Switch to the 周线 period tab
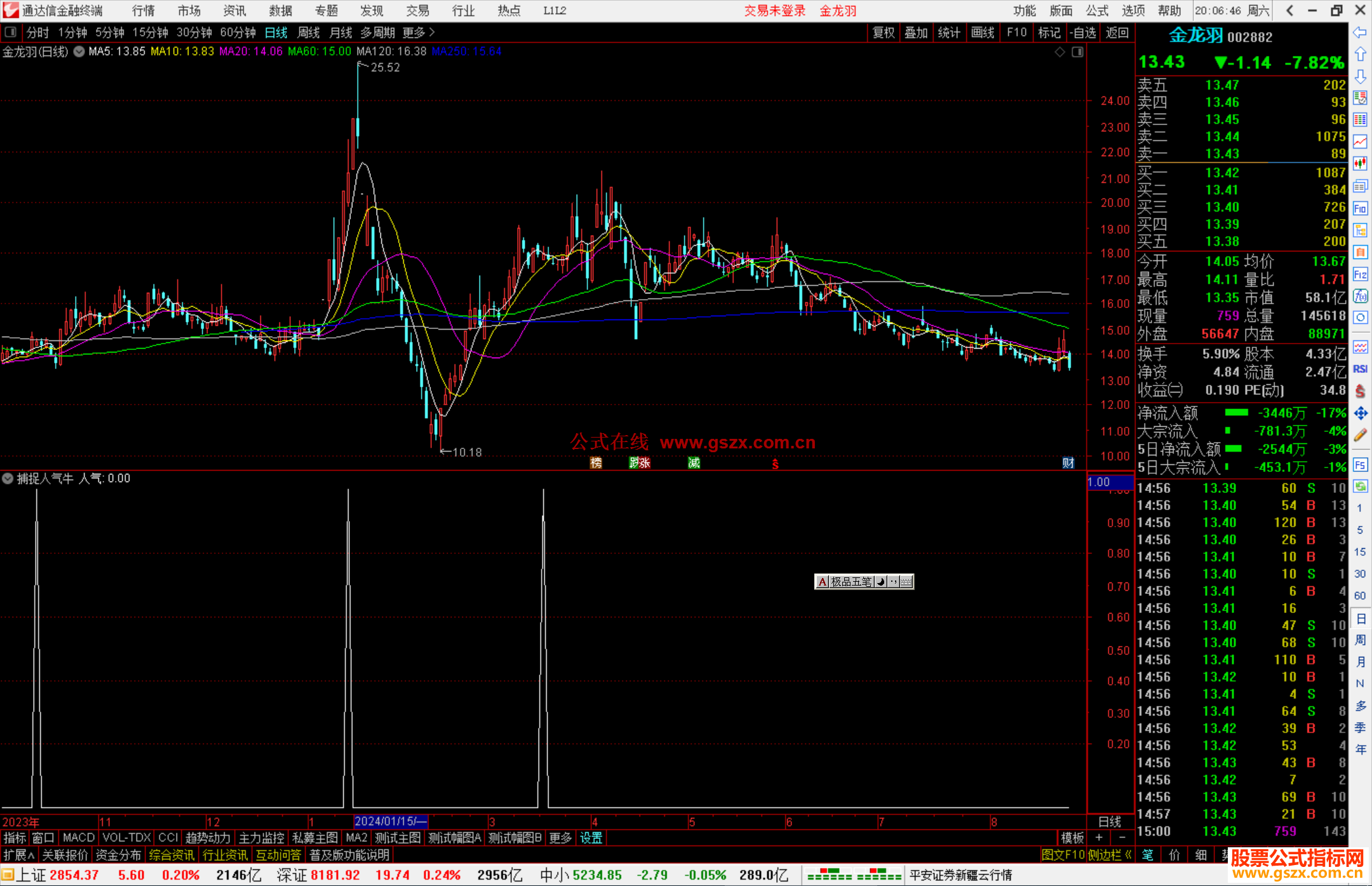The image size is (1372, 886). click(x=309, y=32)
